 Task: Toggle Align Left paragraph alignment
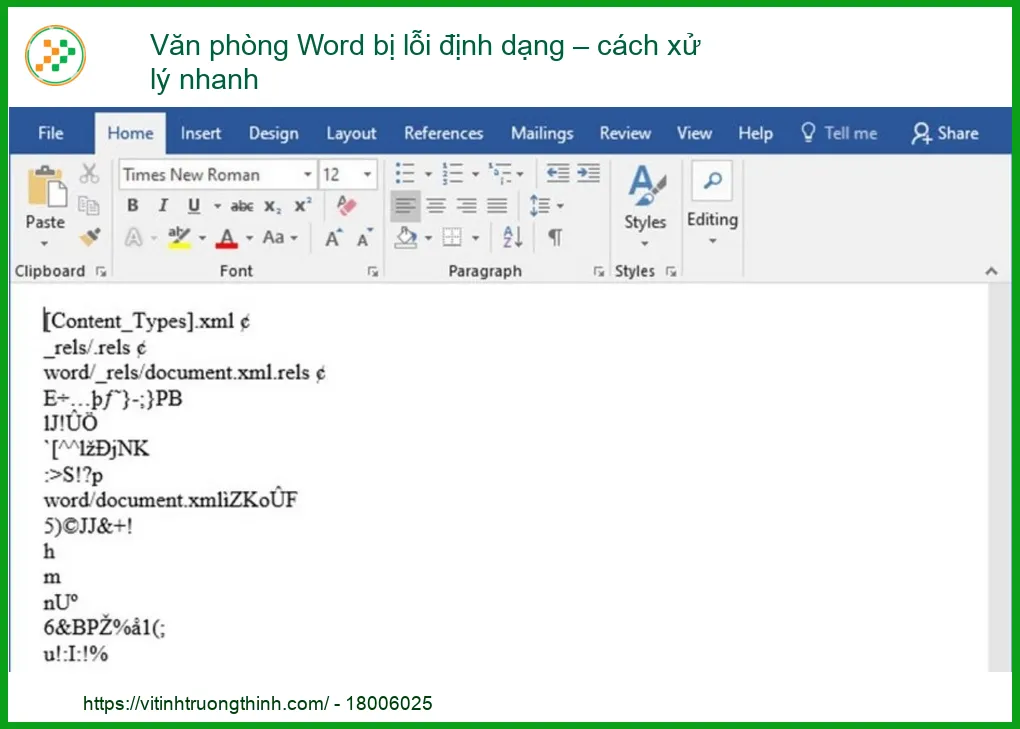click(405, 206)
